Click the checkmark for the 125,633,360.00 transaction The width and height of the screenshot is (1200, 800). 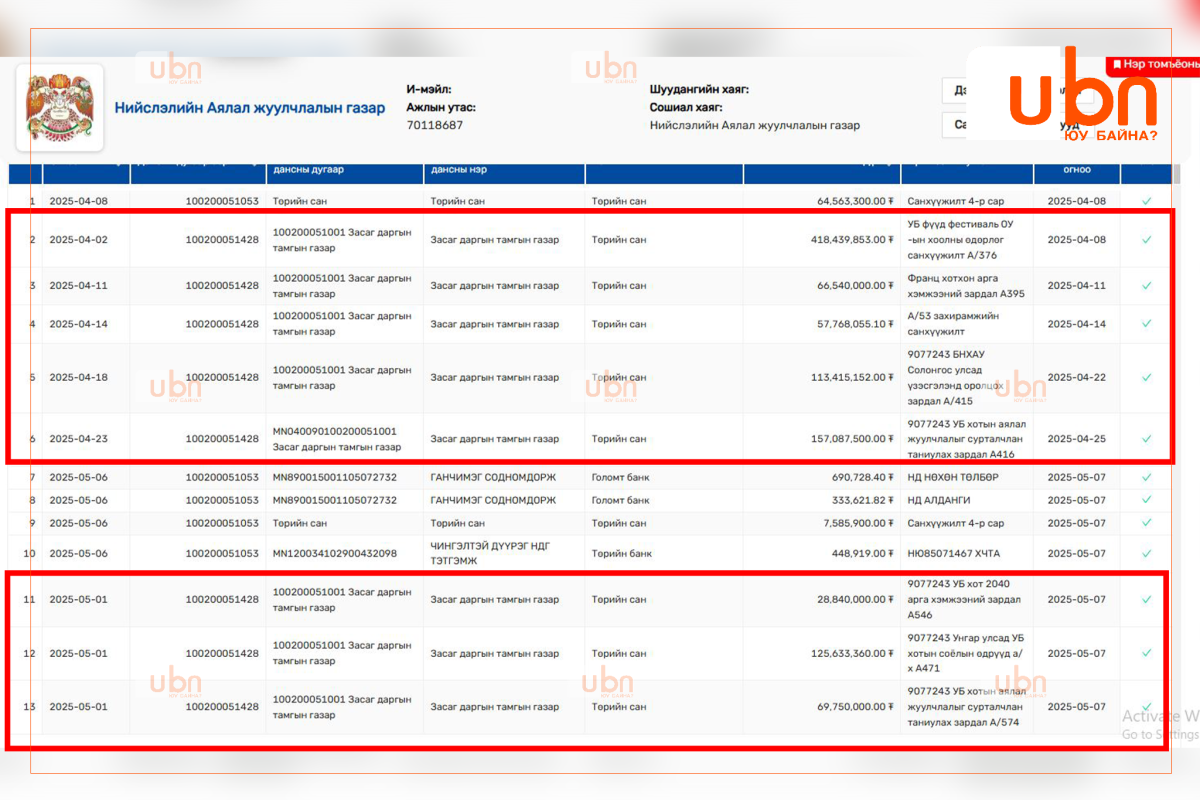point(1146,654)
